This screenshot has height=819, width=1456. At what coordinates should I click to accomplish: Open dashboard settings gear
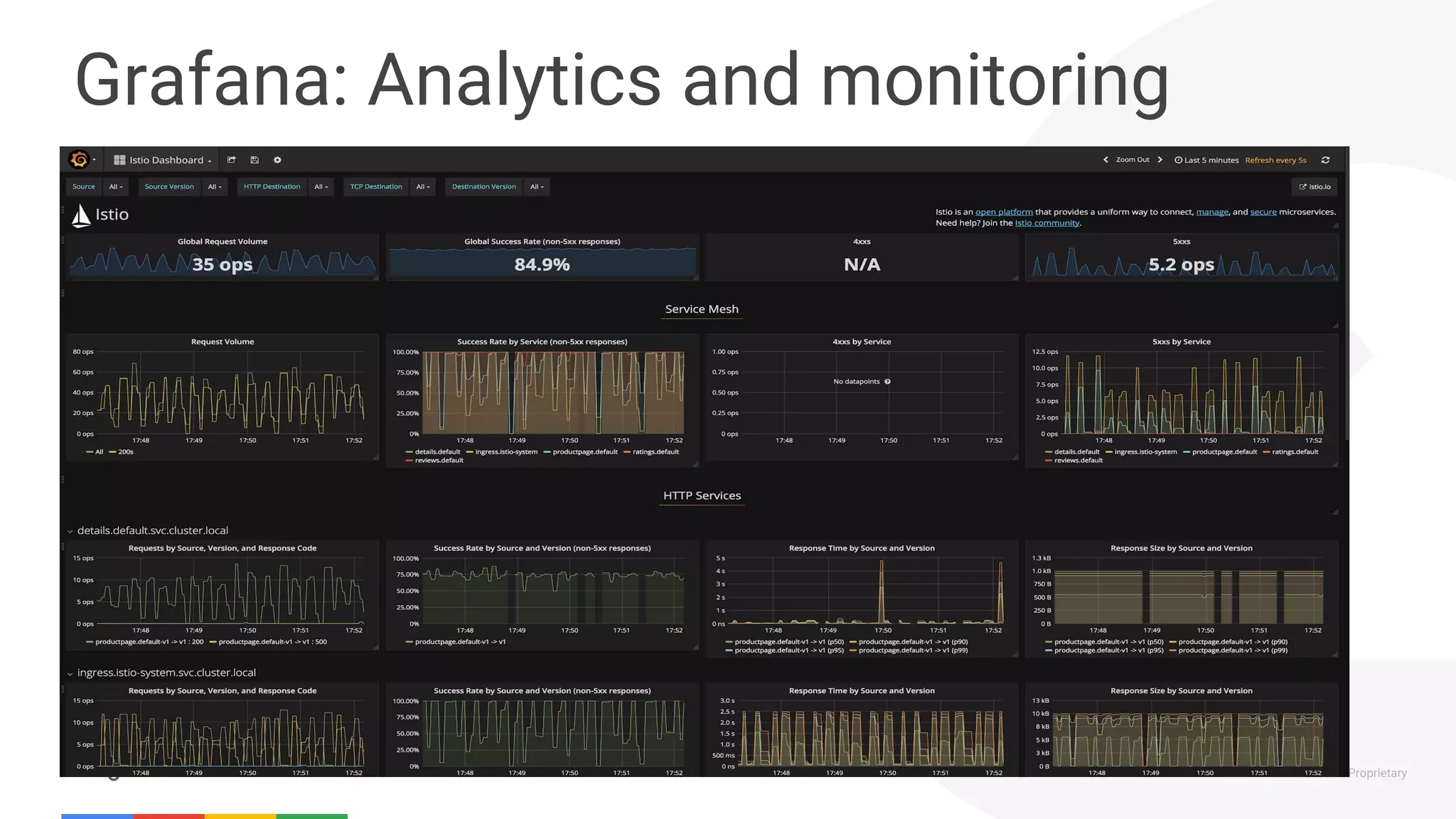[277, 160]
